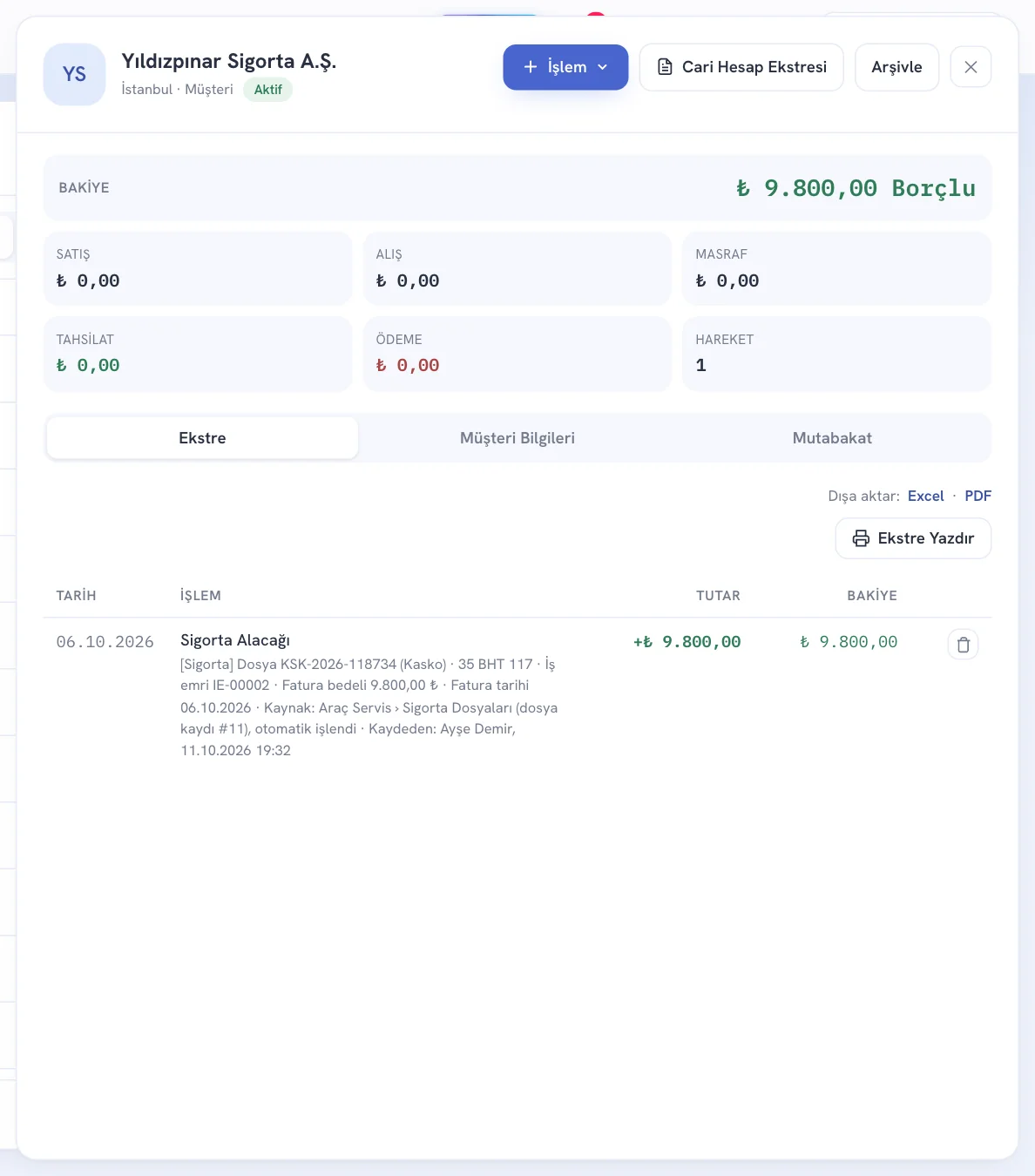Image resolution: width=1035 pixels, height=1176 pixels.
Task: Click the TAHSİLAT summary card
Action: [x=198, y=354]
